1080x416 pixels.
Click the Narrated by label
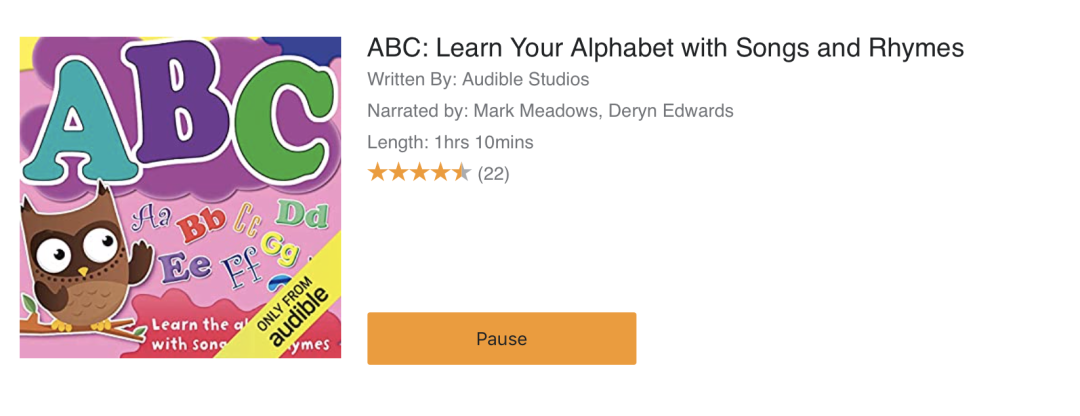[417, 111]
